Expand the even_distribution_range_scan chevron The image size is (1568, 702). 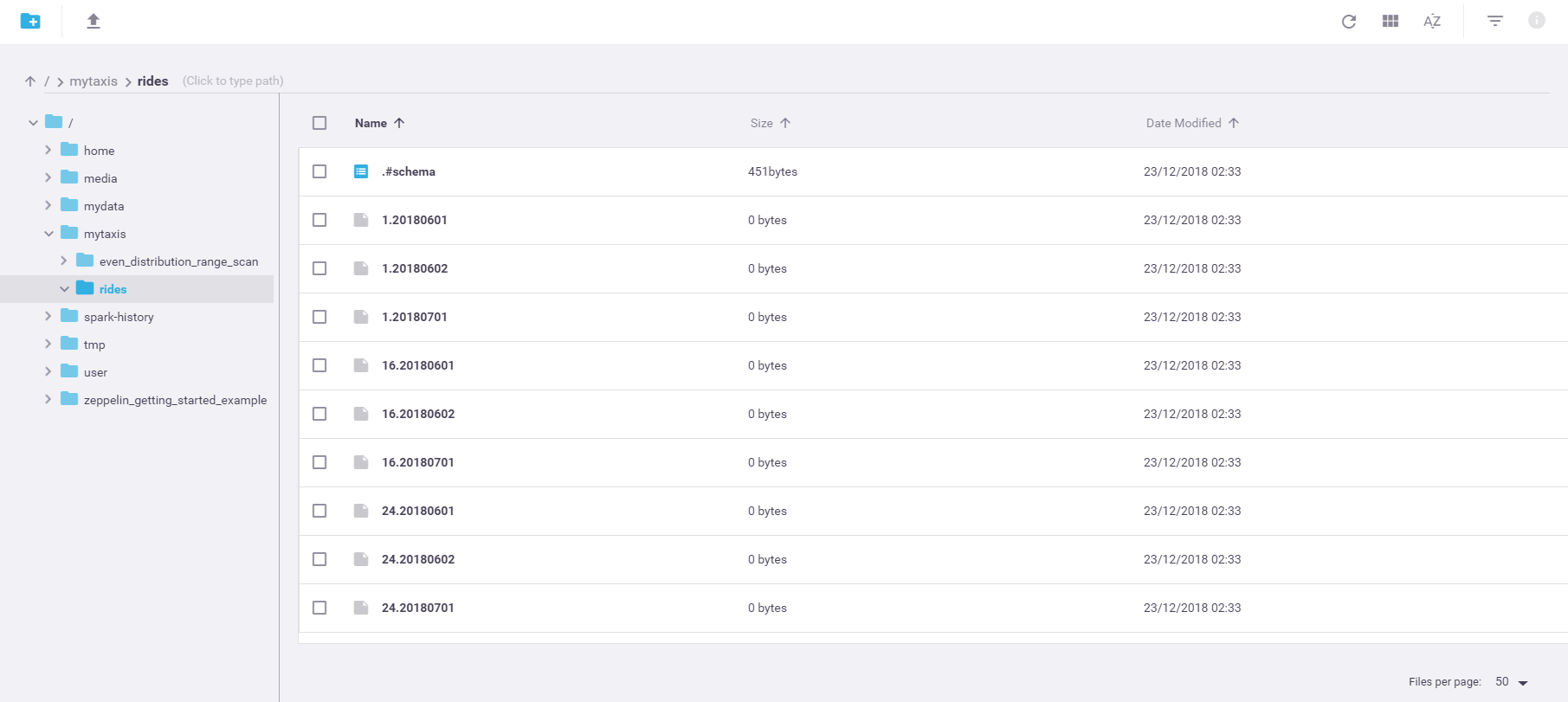click(64, 261)
